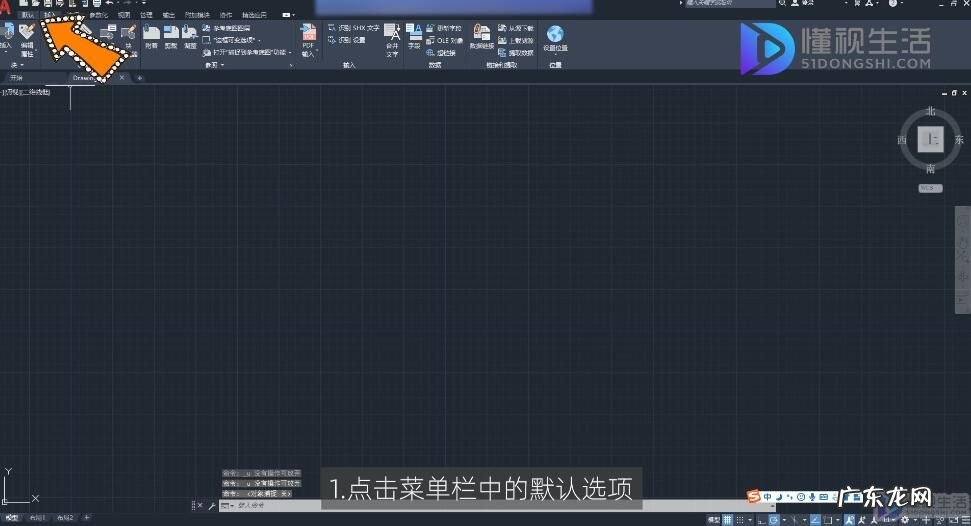
Task: Close the Drawing document tab
Action: pyautogui.click(x=122, y=77)
